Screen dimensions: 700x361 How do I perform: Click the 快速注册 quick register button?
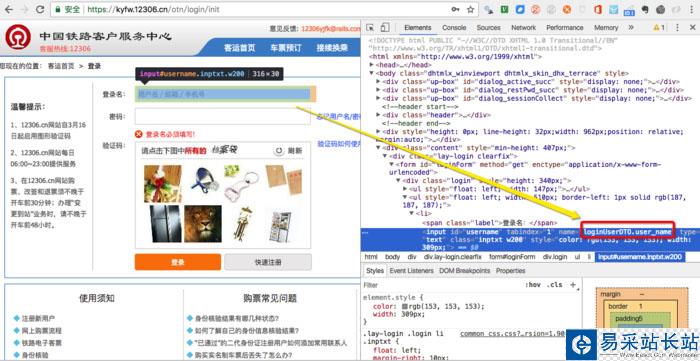[x=268, y=262]
